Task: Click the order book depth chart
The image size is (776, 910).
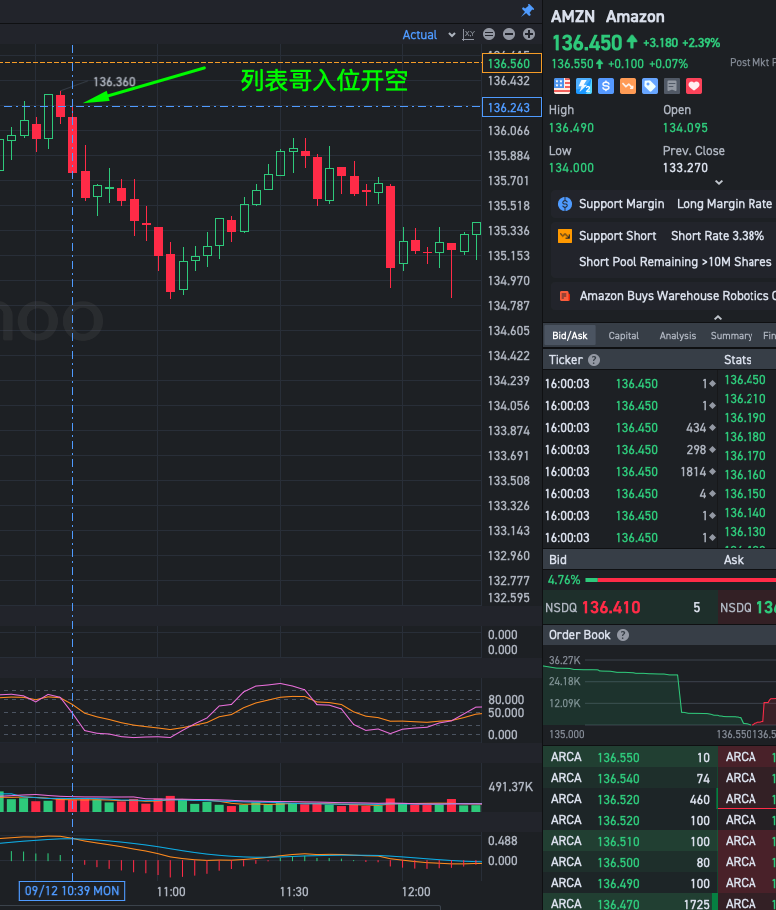Action: [x=659, y=694]
